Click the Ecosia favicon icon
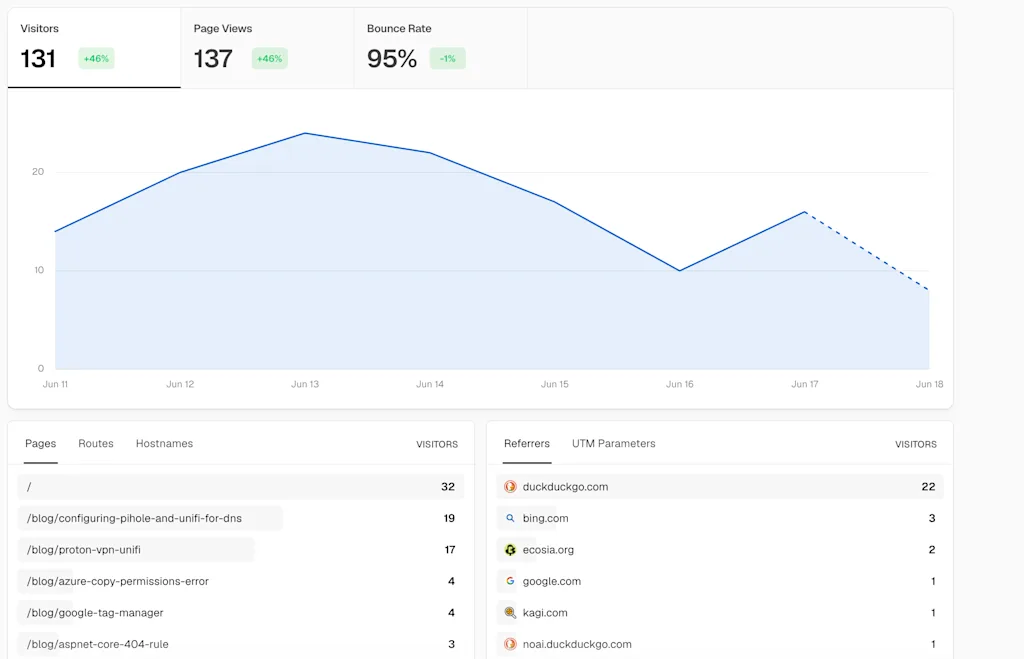This screenshot has height=659, width=1024. (510, 550)
